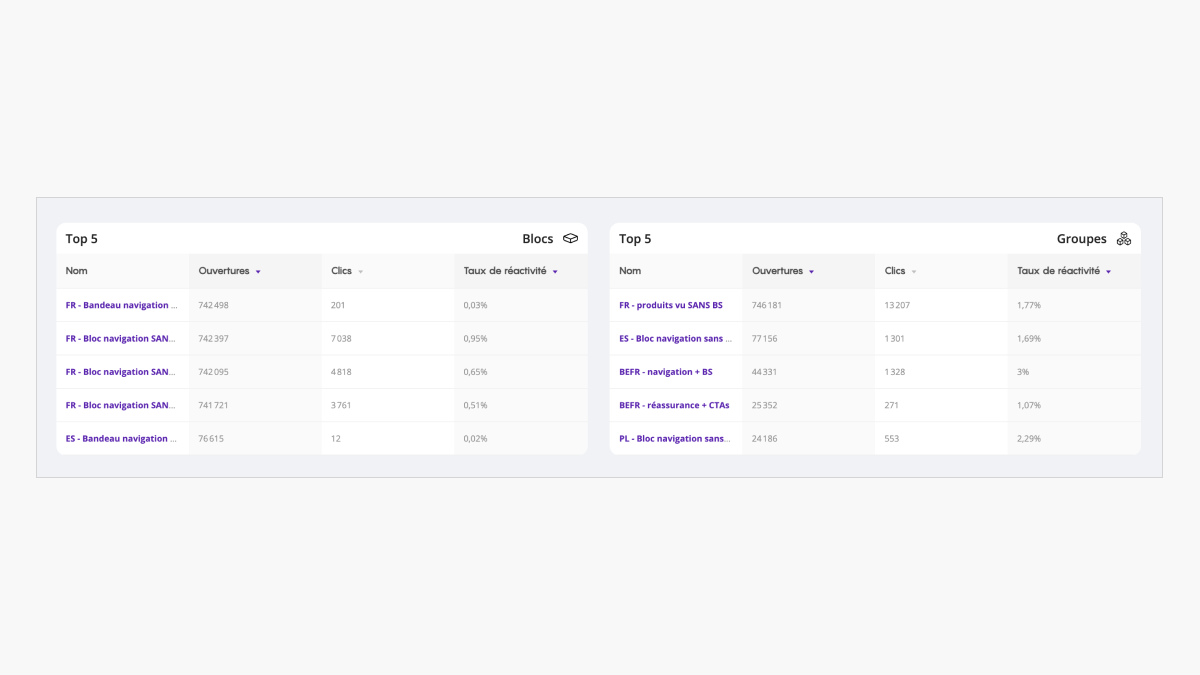The width and height of the screenshot is (1200, 675).
Task: Sort Blocs by Taux de réactivité arrow
Action: 555,272
